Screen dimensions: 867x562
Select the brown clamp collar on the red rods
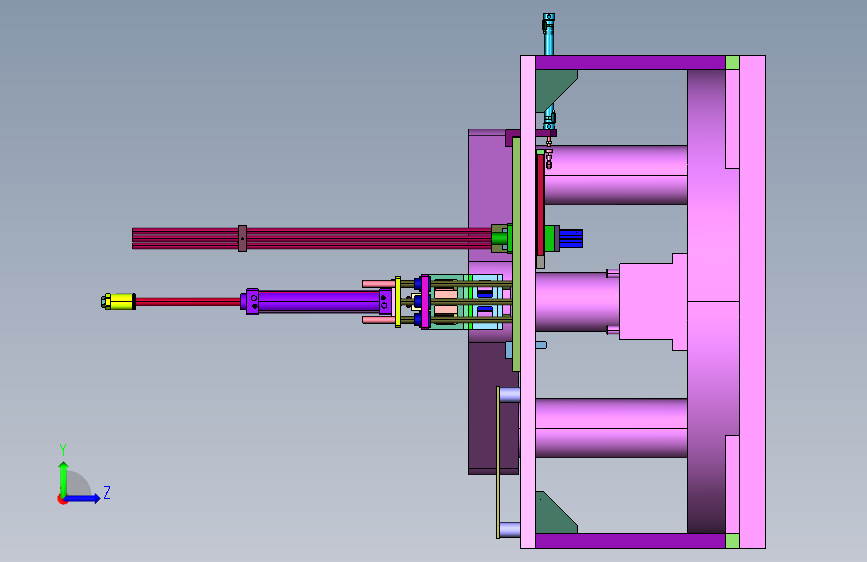point(242,238)
